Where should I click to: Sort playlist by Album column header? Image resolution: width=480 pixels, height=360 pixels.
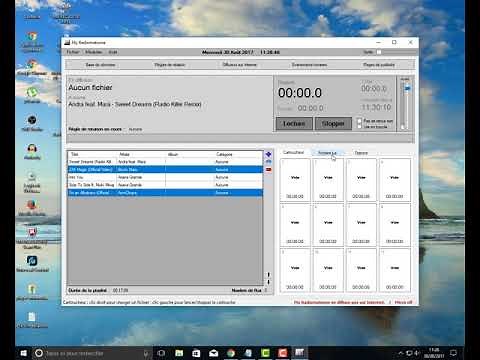pyautogui.click(x=189, y=154)
